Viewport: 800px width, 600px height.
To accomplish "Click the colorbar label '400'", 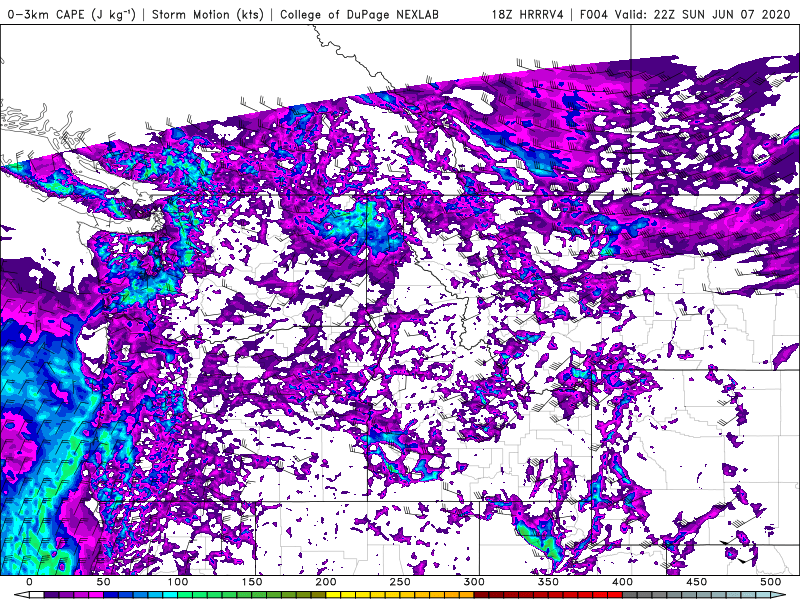I will coord(622,582).
